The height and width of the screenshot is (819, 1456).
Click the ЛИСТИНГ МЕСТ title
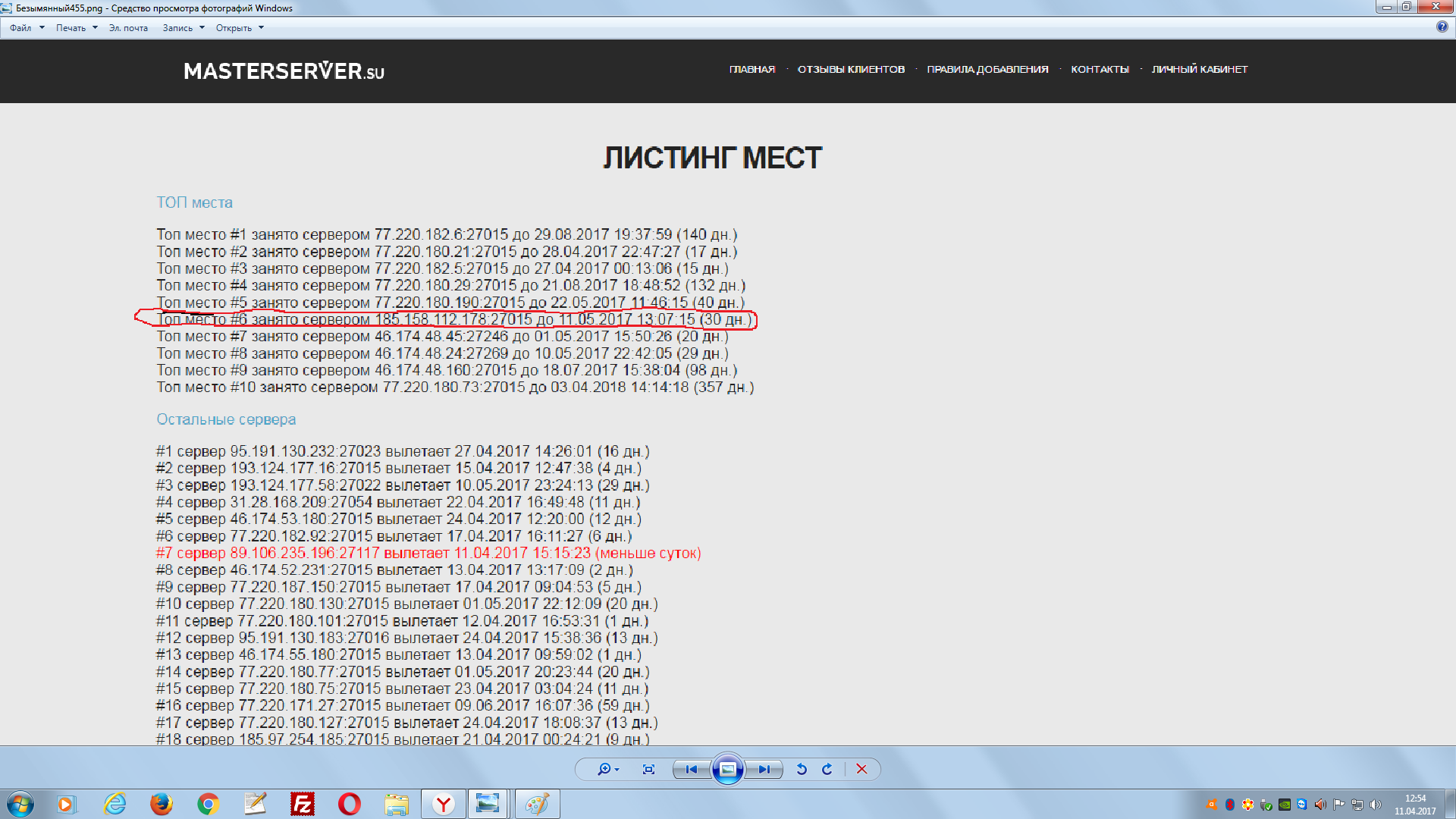click(x=712, y=158)
